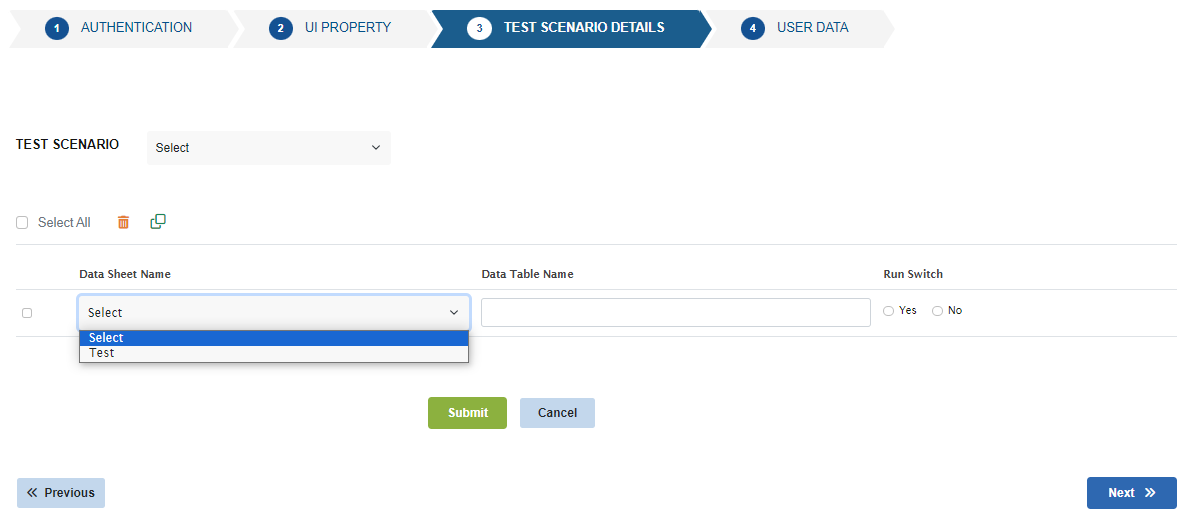Open the Test Scenario dropdown

[x=268, y=148]
